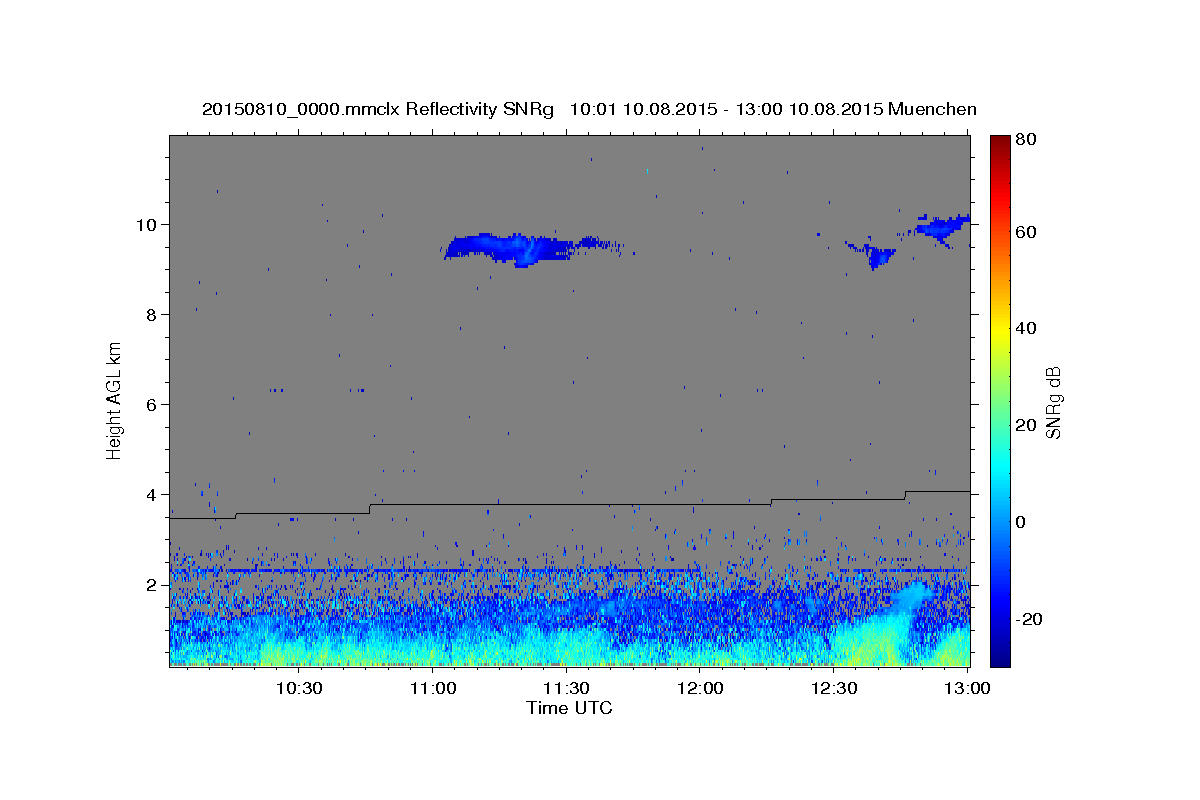Click the colorbar value 20
The image size is (1200, 800).
tap(1028, 425)
